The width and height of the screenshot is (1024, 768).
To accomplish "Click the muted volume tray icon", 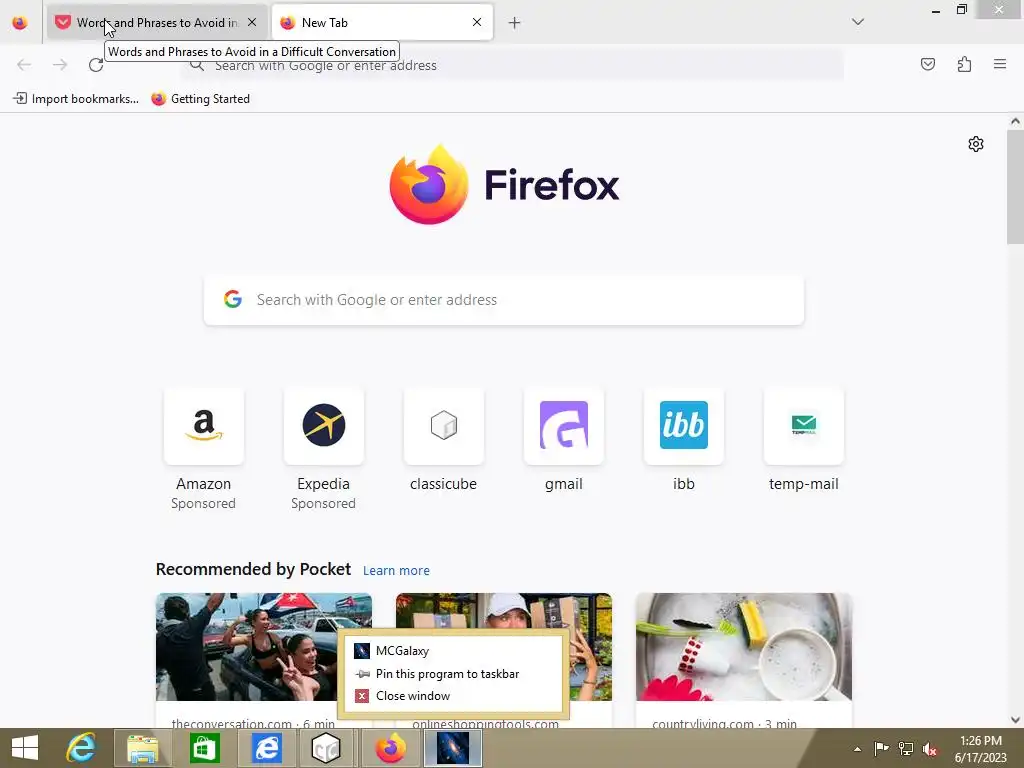I will coord(930,749).
